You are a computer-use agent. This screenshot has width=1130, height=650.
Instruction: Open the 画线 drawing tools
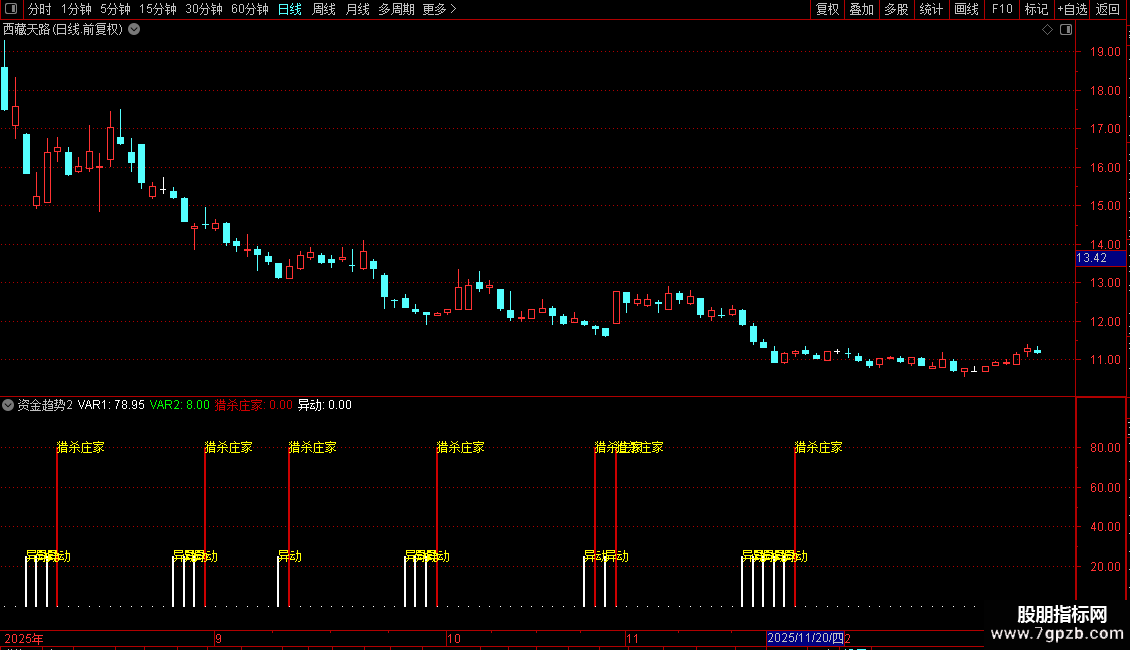point(966,9)
